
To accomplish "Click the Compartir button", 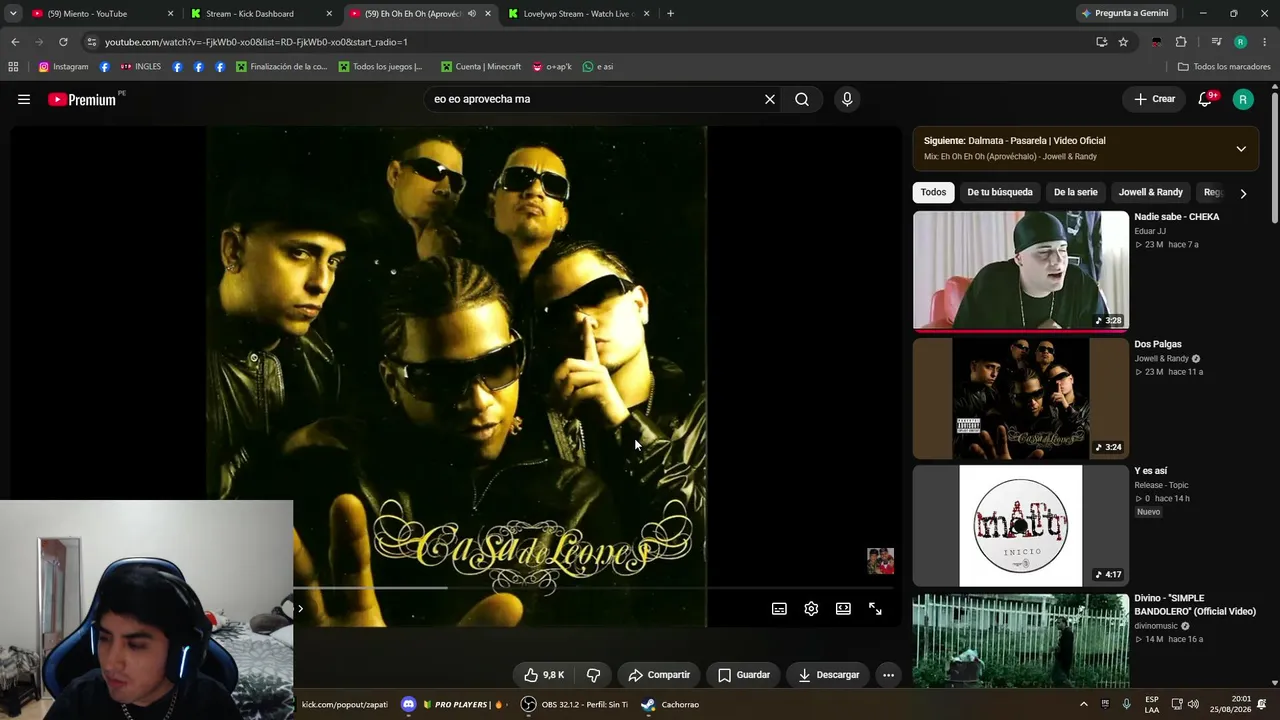I will (659, 675).
